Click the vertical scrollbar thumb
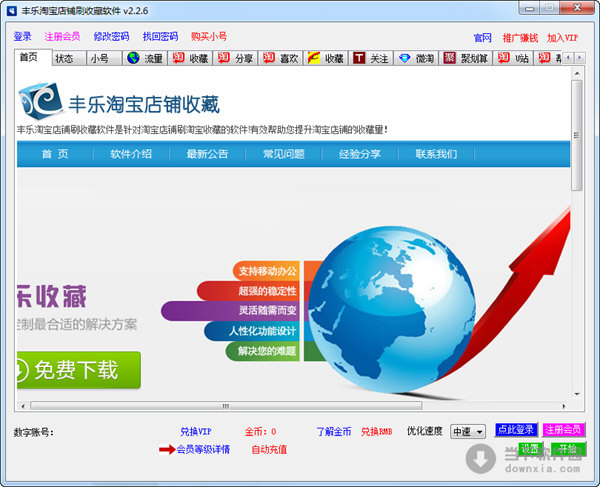The image size is (600, 487). [577, 135]
